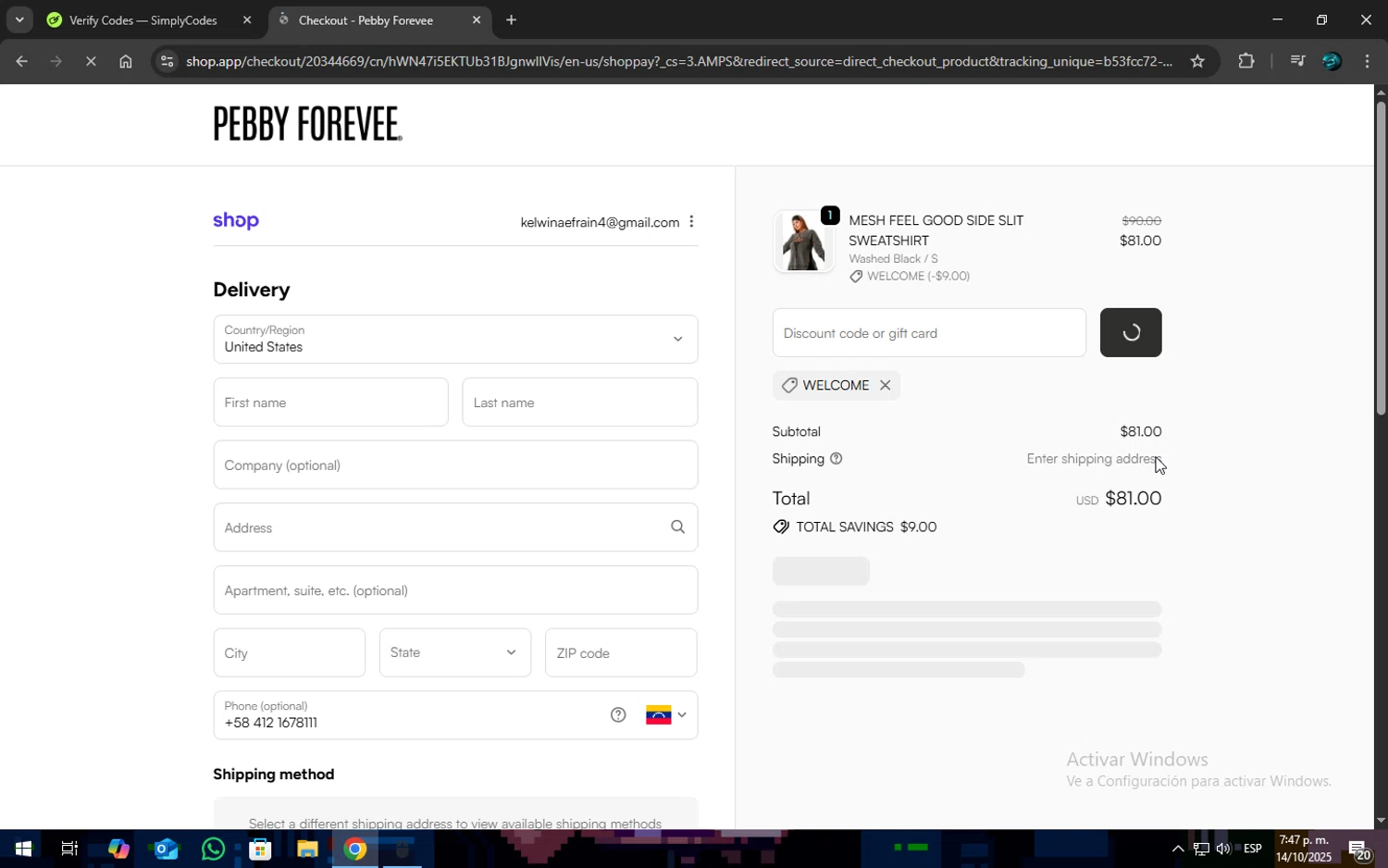
Task: Open the tab search dropdown arrow
Action: pyautogui.click(x=19, y=20)
